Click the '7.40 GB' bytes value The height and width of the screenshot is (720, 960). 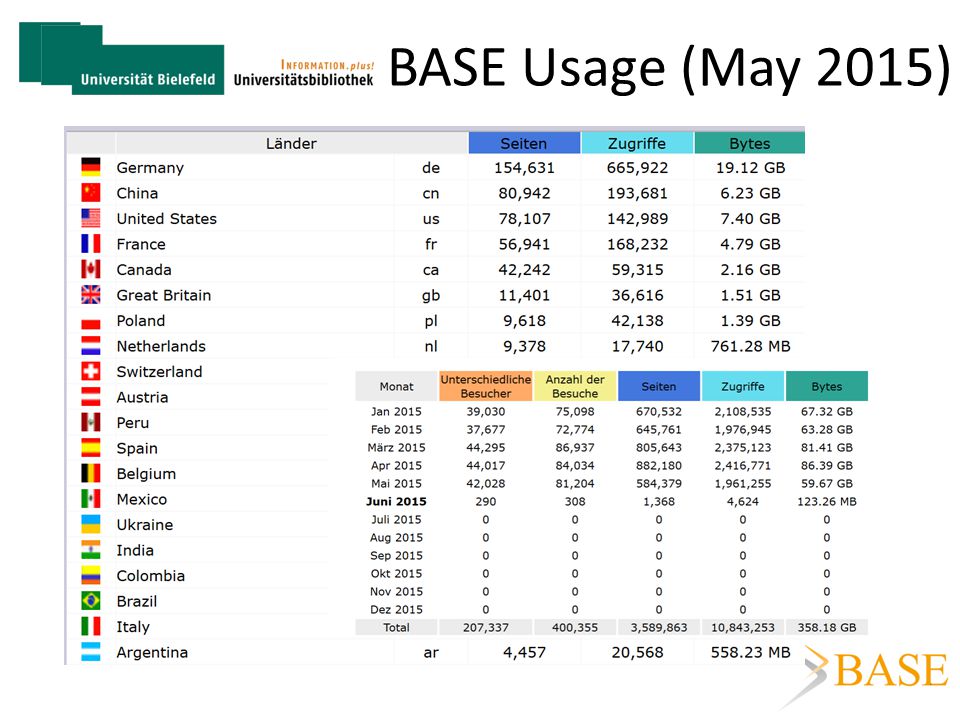(751, 219)
